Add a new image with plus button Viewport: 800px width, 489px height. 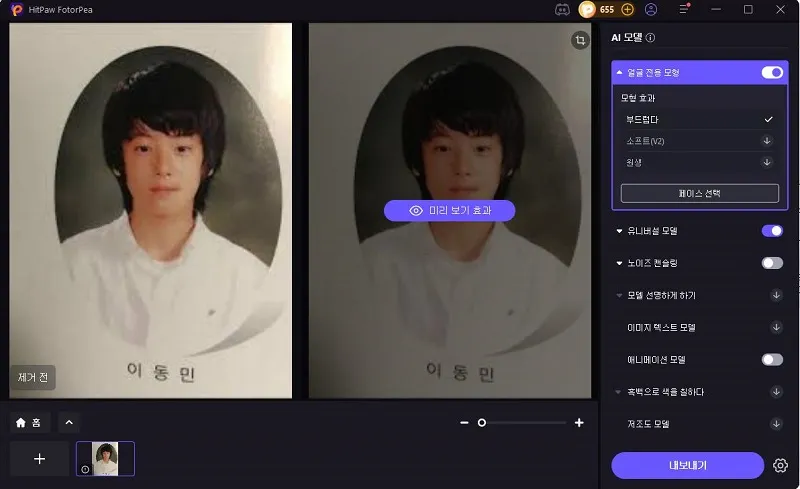(39, 459)
